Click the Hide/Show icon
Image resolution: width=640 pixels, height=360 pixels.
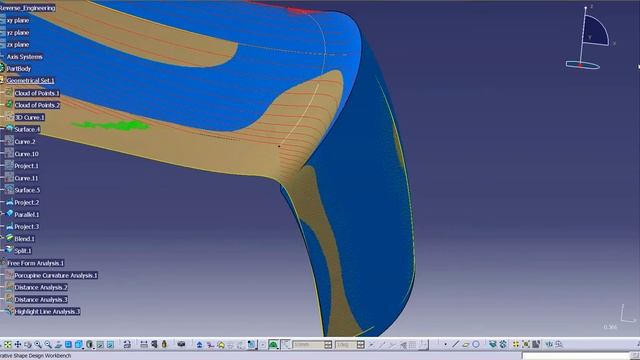click(100, 344)
